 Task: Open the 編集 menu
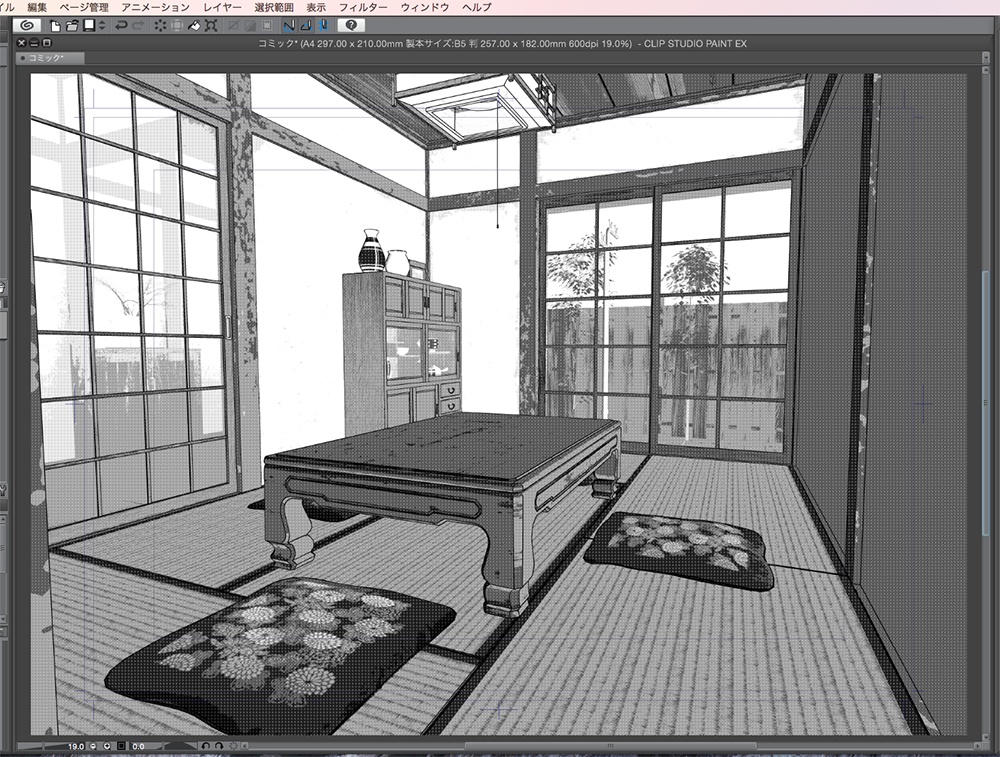37,7
